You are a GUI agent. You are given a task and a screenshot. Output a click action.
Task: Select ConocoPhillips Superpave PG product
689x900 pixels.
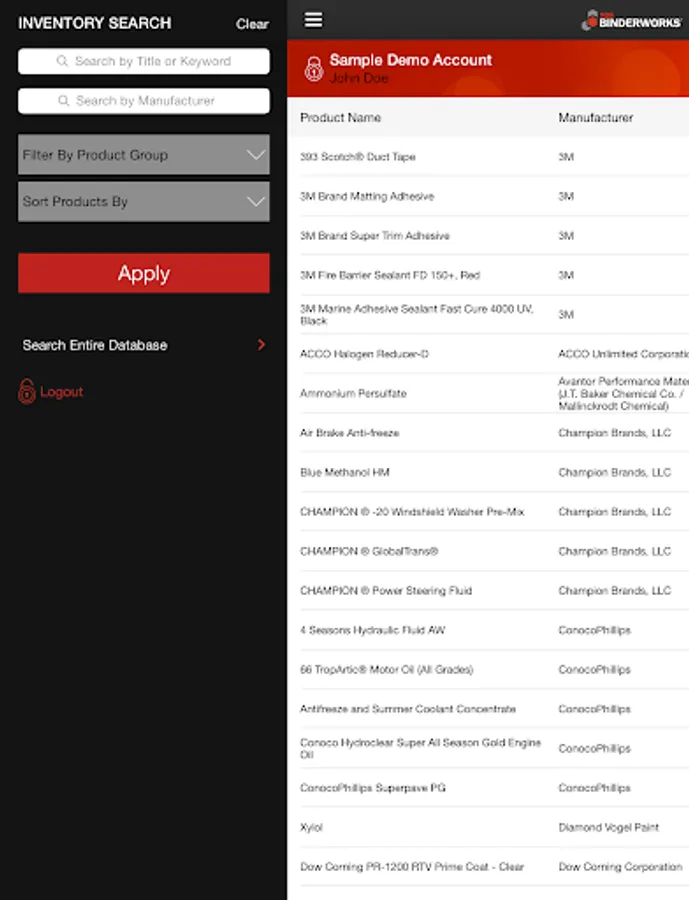coord(373,788)
